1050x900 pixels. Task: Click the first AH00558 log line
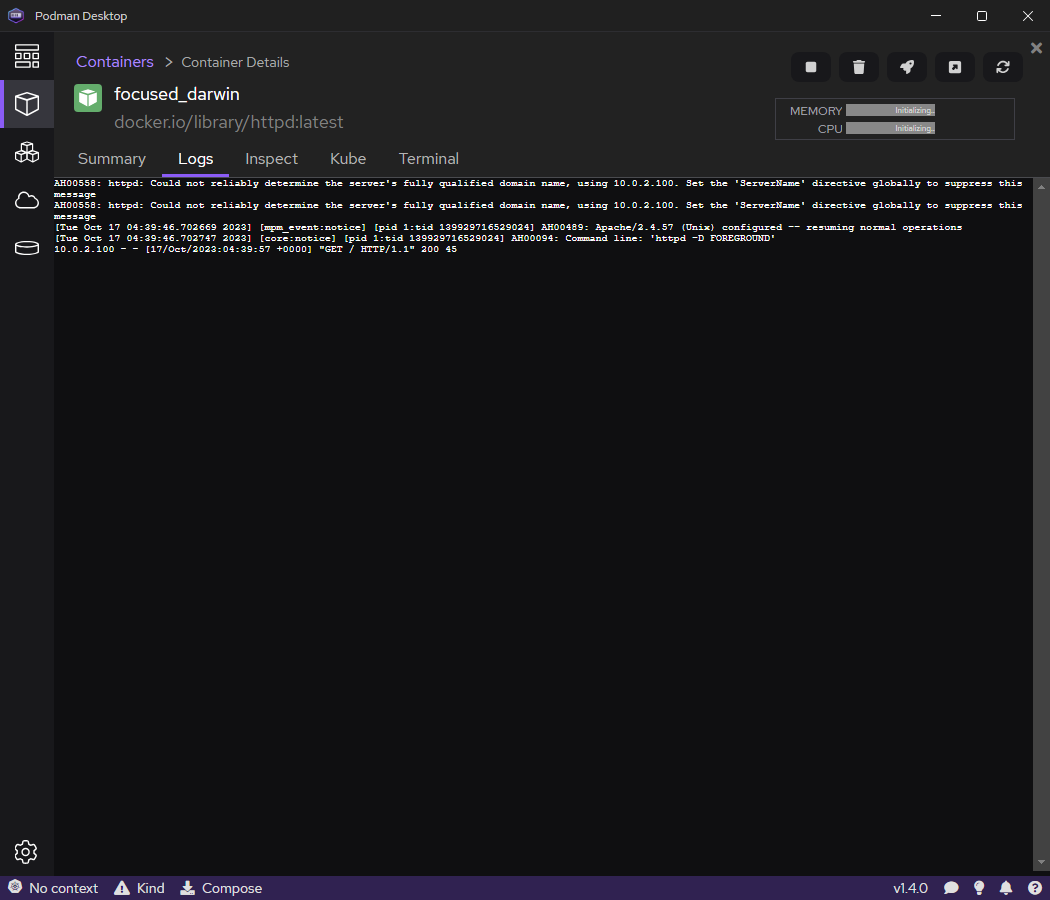pyautogui.click(x=538, y=189)
